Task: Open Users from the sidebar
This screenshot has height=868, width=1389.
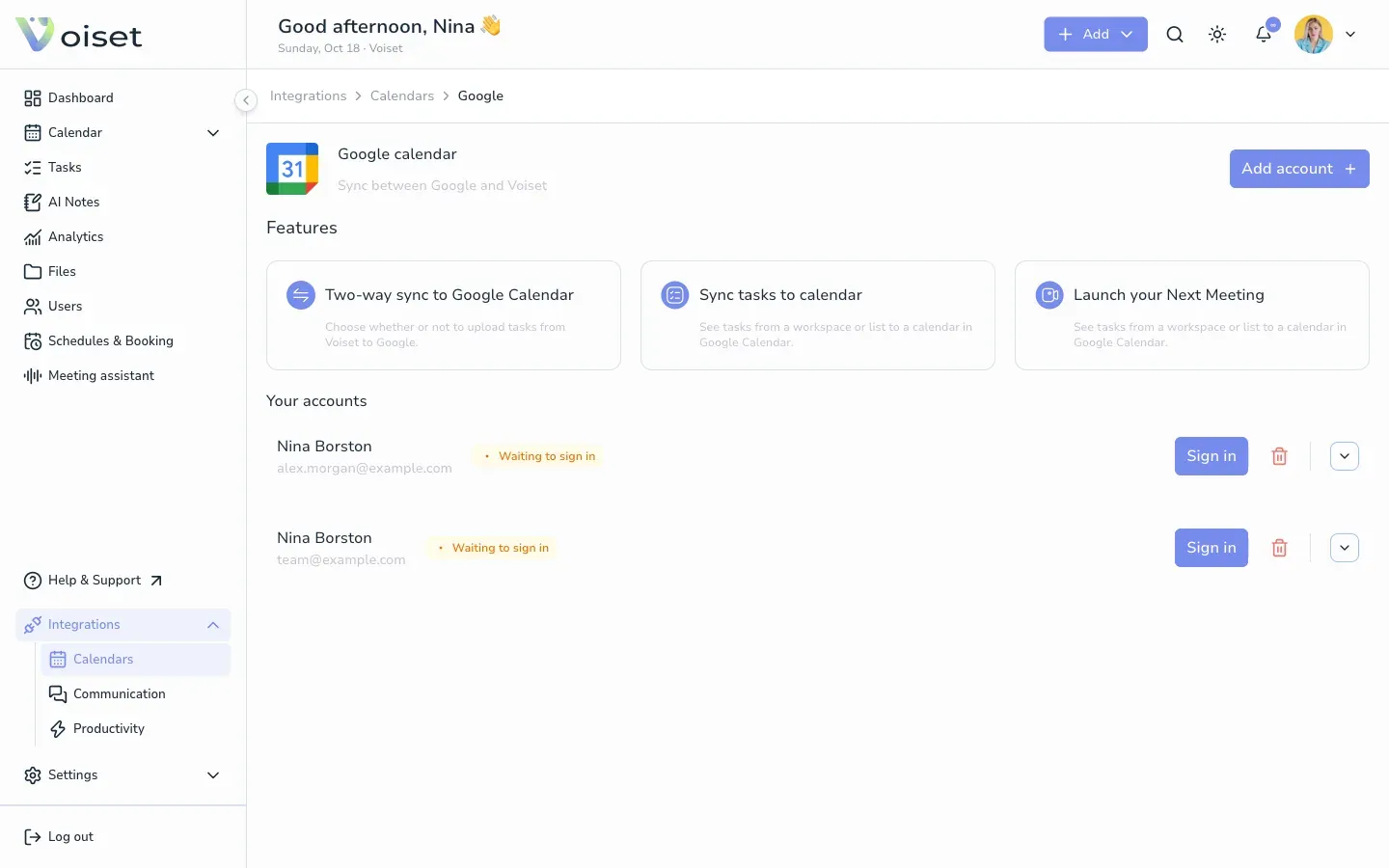Action: [x=66, y=306]
